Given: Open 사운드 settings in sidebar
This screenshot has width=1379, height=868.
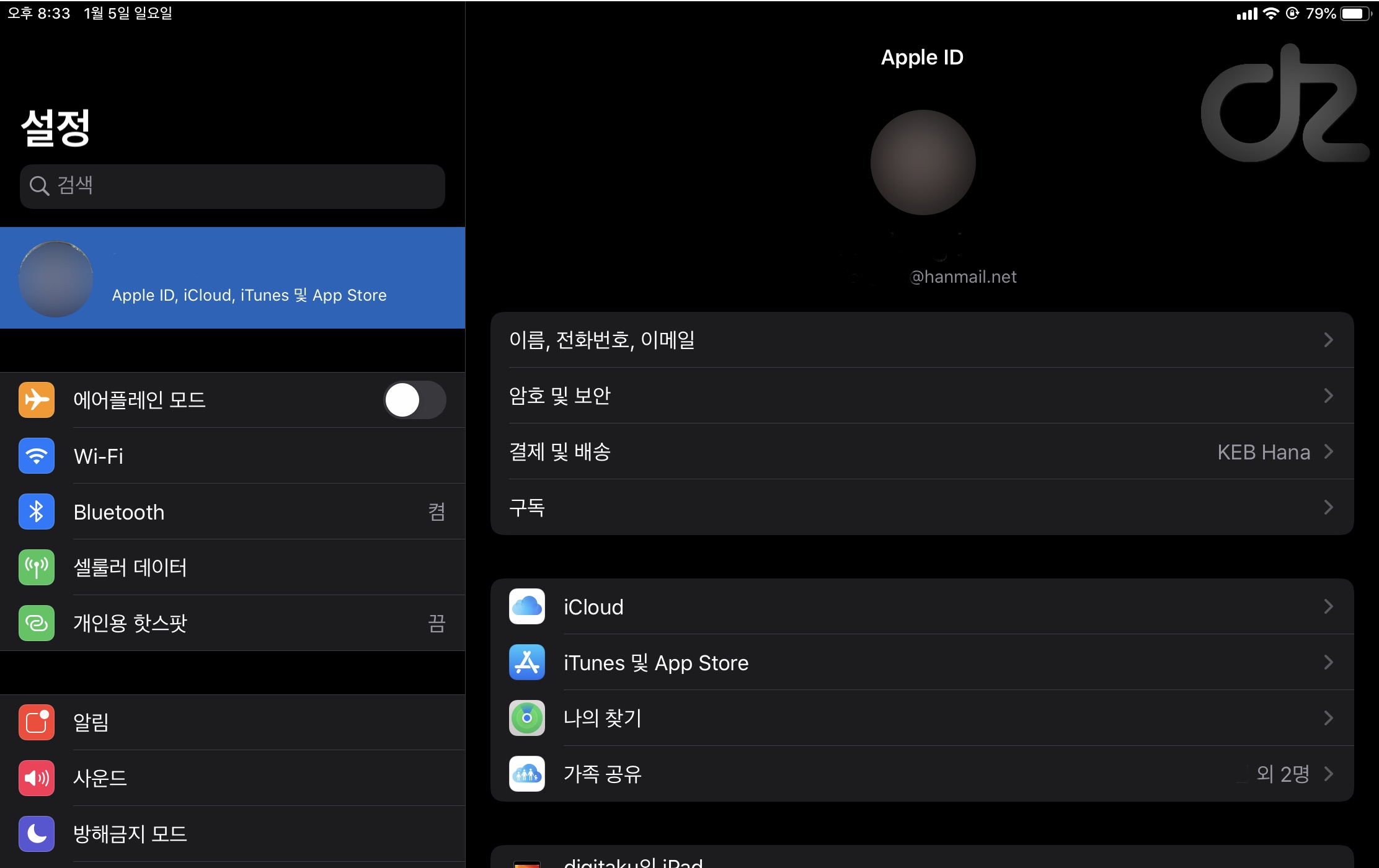Looking at the screenshot, I should click(x=233, y=778).
